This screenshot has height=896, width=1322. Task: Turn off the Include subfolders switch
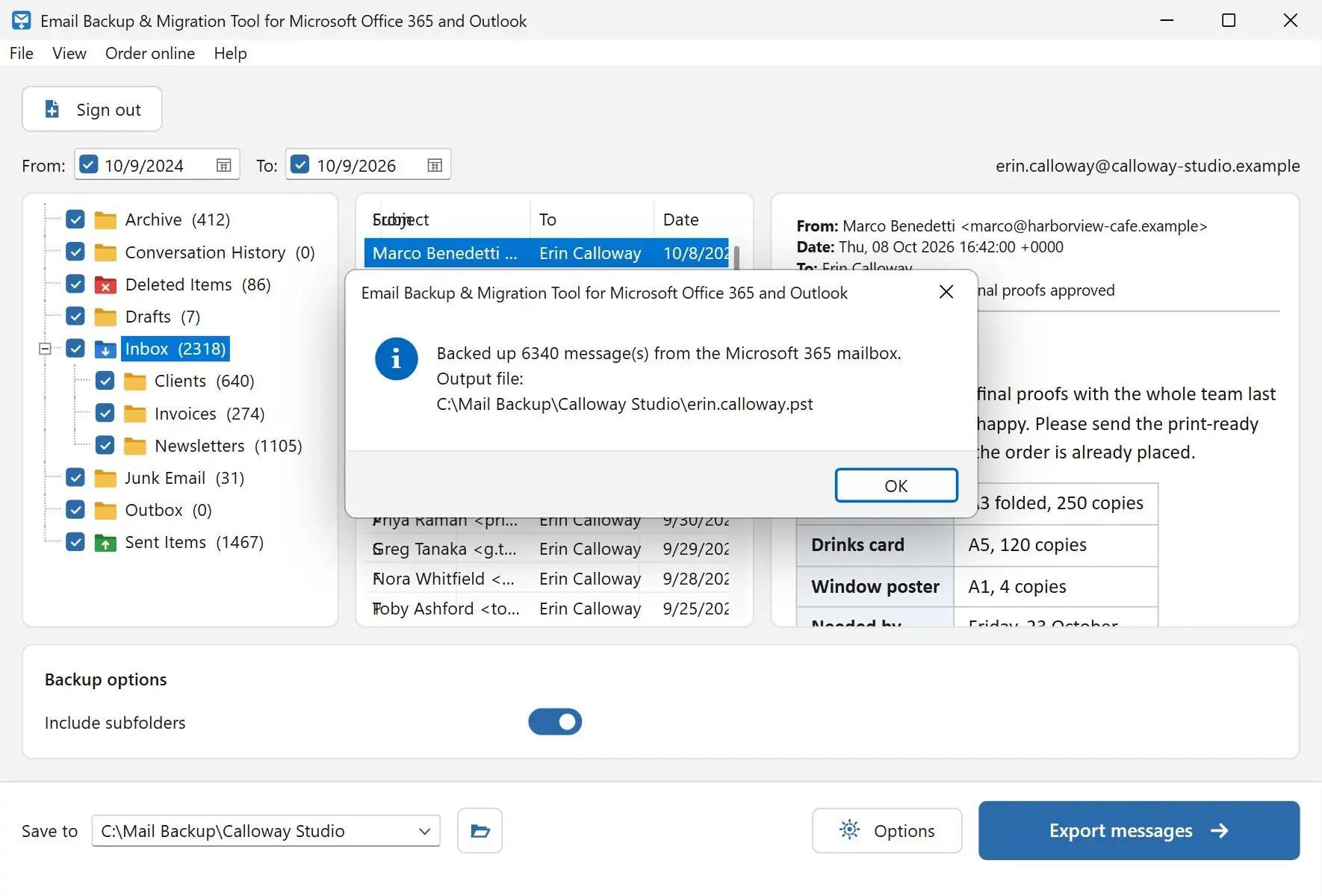click(555, 722)
